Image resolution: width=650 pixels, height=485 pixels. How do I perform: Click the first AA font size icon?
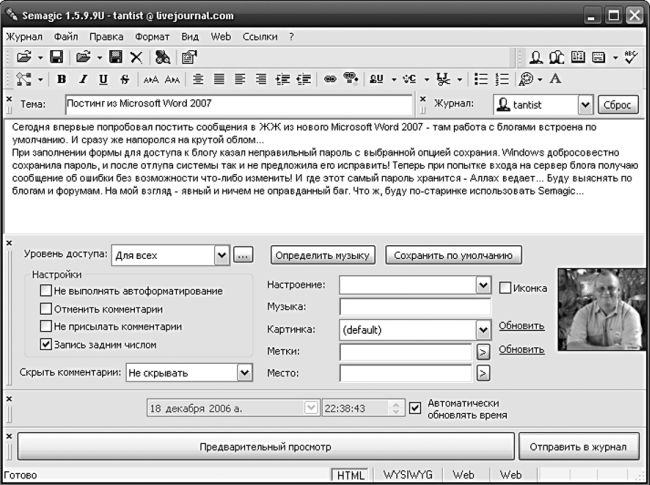(151, 79)
